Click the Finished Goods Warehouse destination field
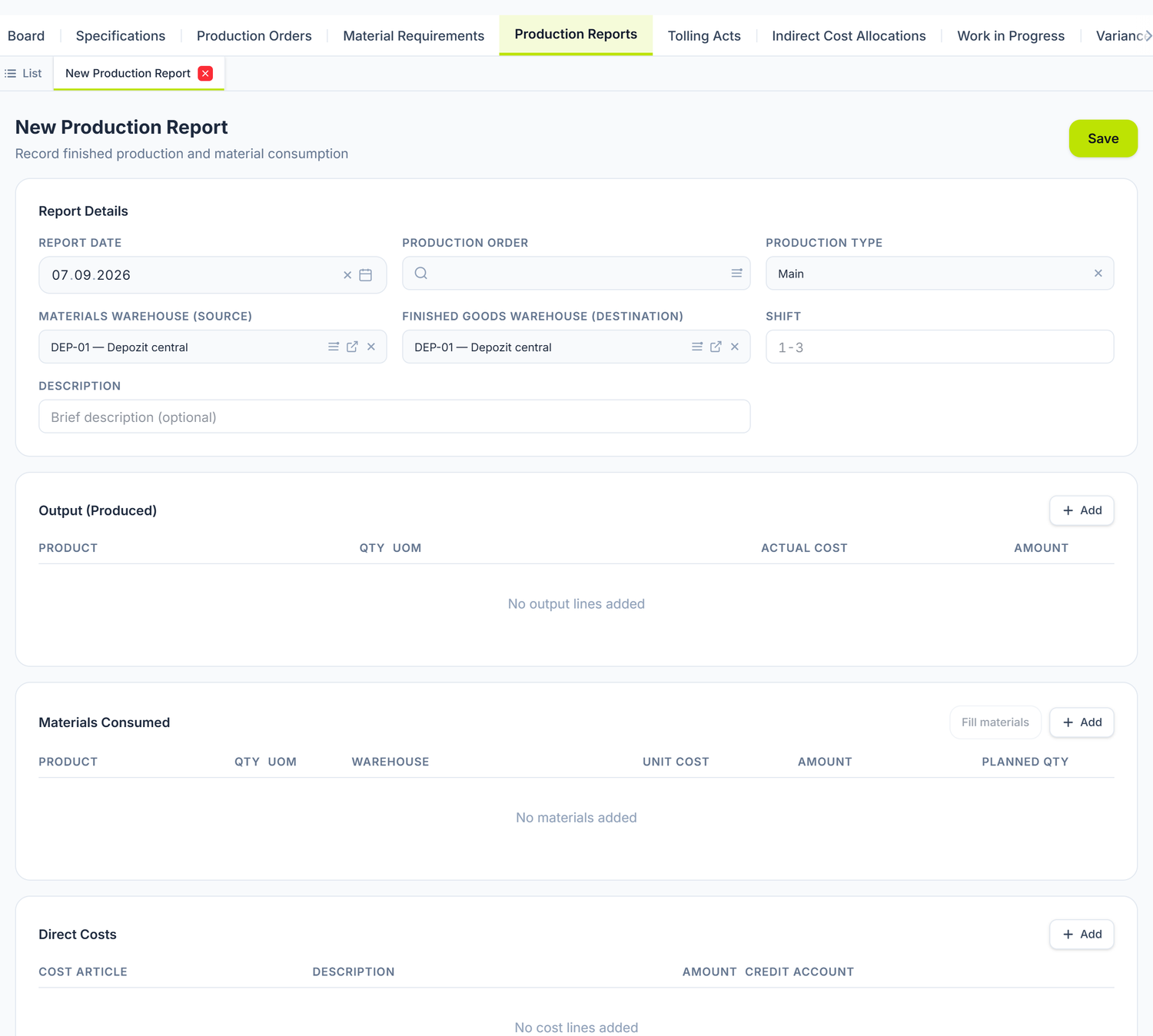The width and height of the screenshot is (1153, 1036). click(576, 347)
